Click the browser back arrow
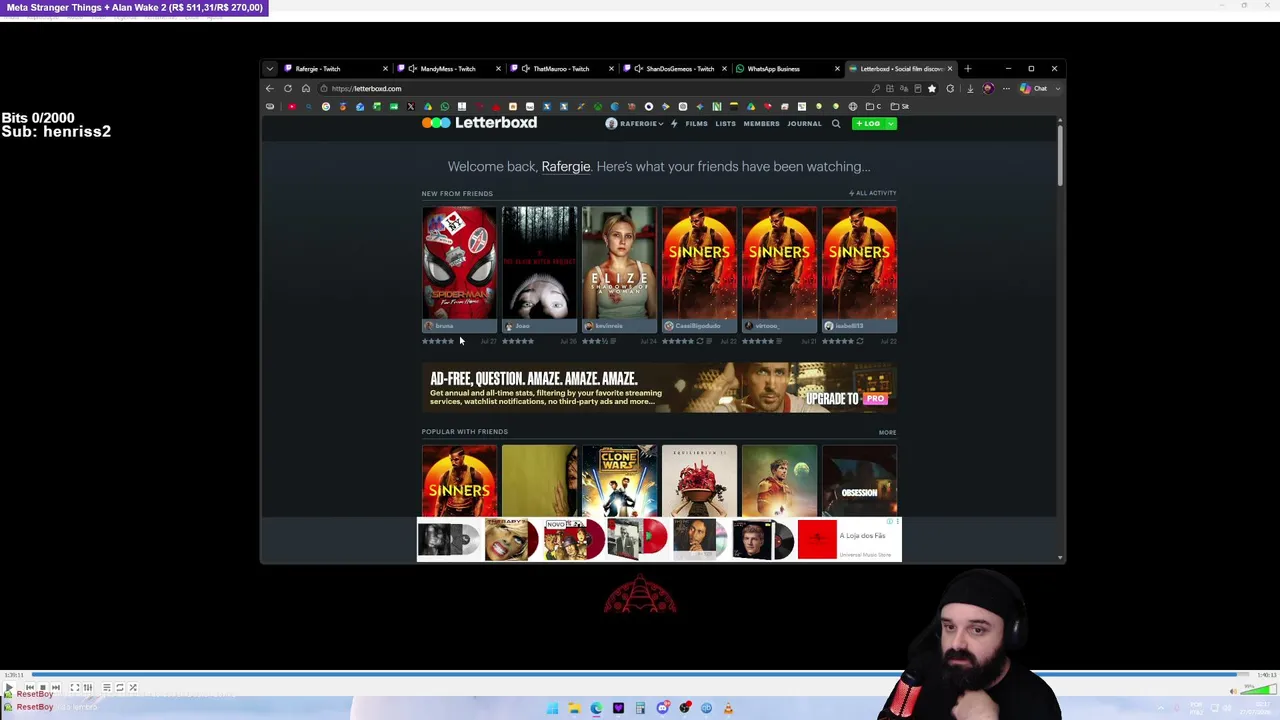The image size is (1280, 720). 269,88
